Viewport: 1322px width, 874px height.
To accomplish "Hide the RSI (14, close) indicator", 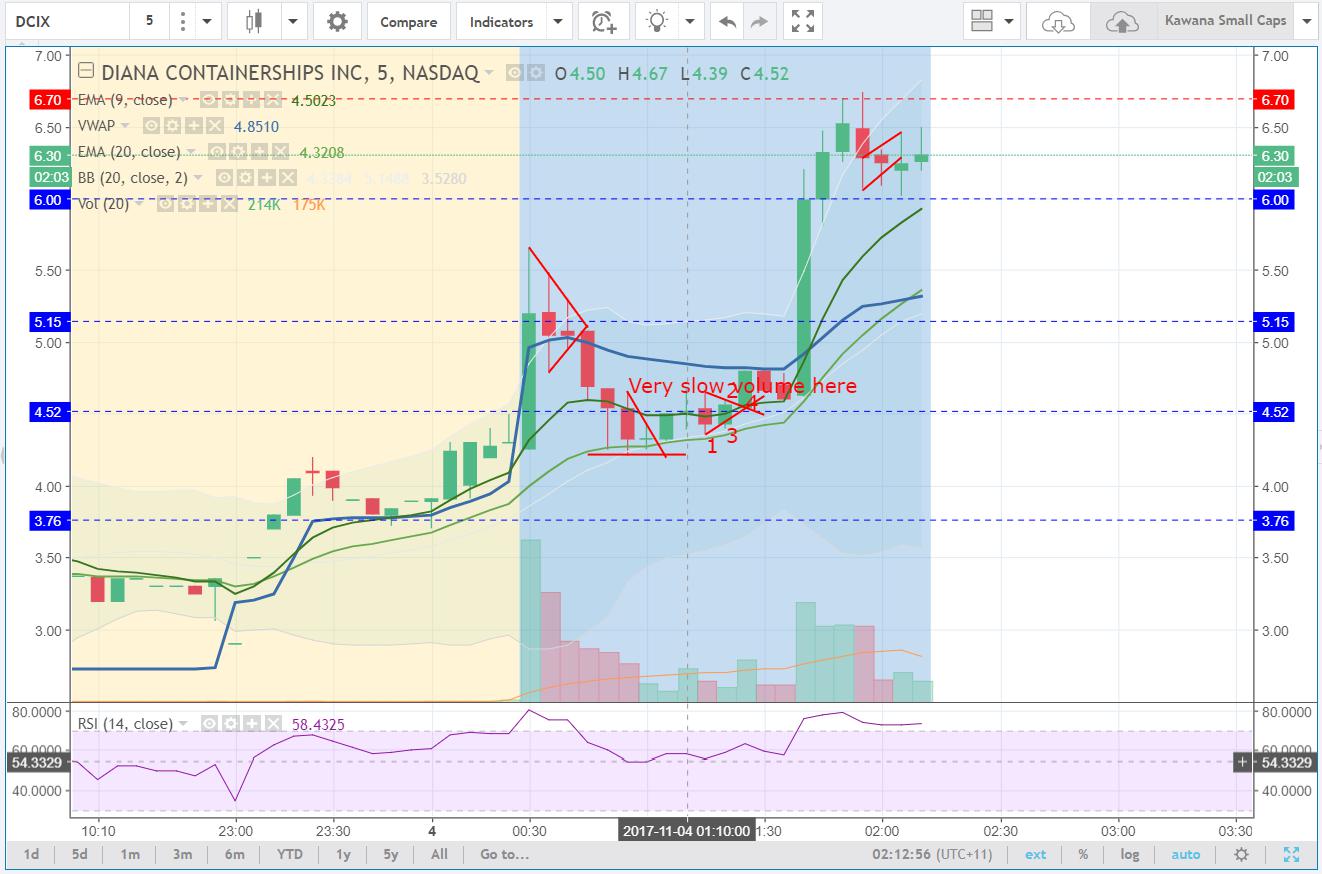I will click(x=210, y=723).
